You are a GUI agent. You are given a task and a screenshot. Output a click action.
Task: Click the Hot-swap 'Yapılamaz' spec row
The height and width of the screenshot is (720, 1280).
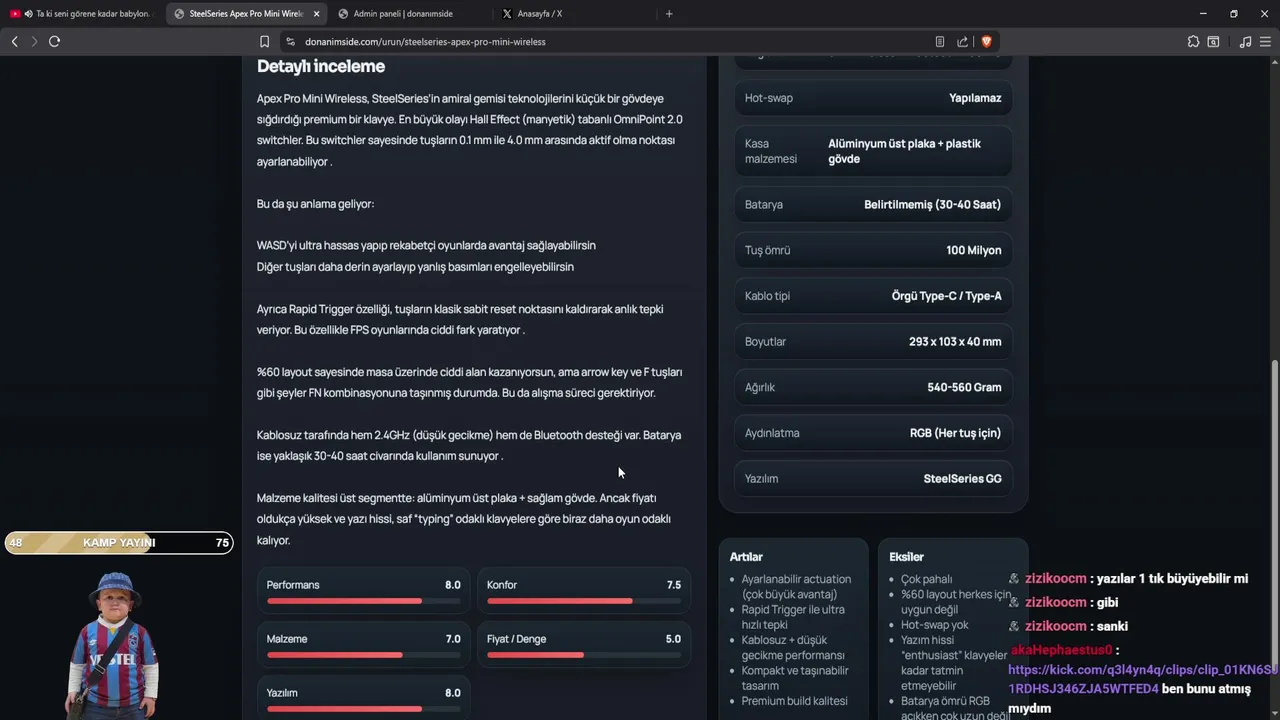873,98
